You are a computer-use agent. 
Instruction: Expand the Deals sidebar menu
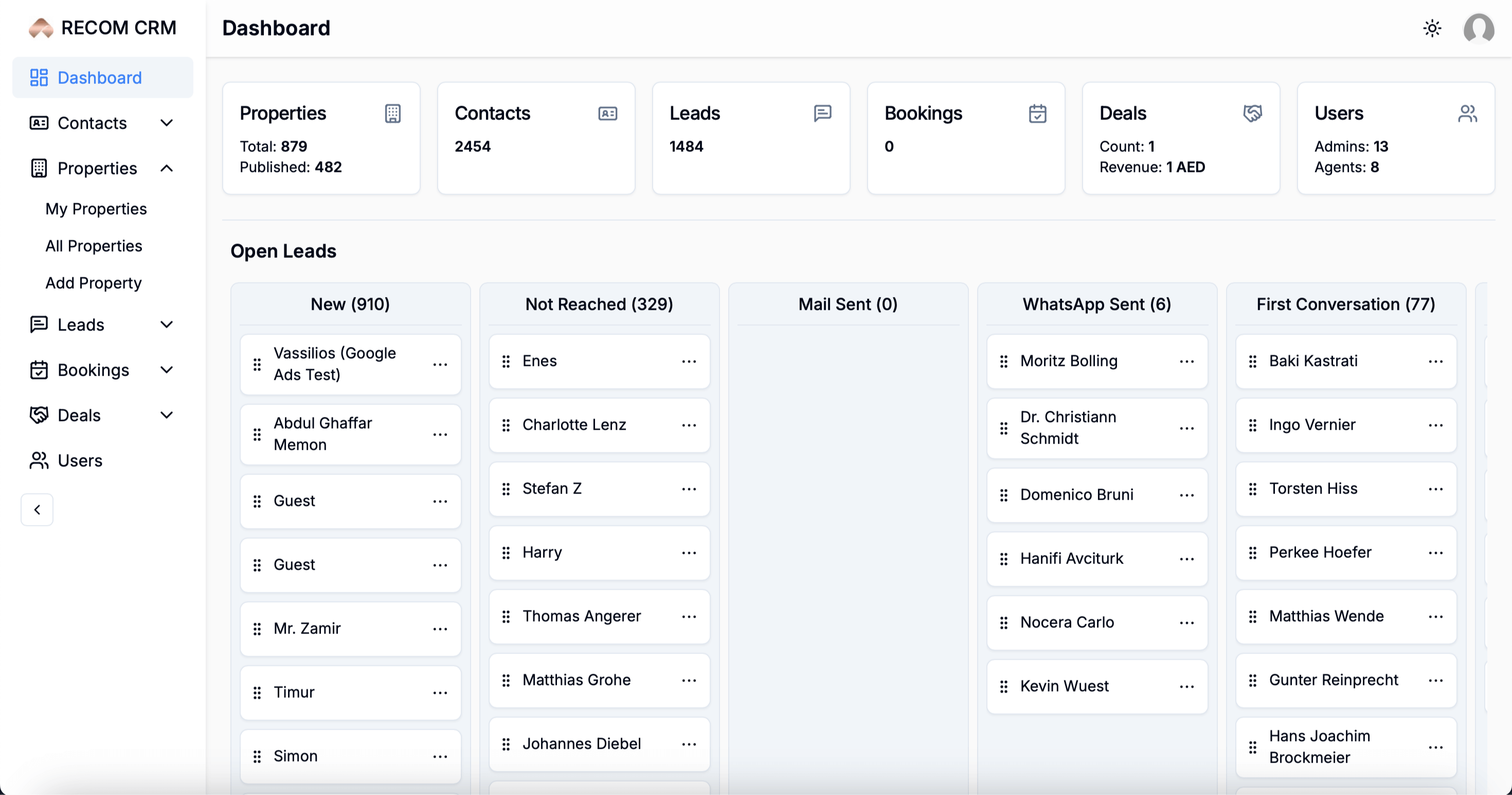point(167,415)
